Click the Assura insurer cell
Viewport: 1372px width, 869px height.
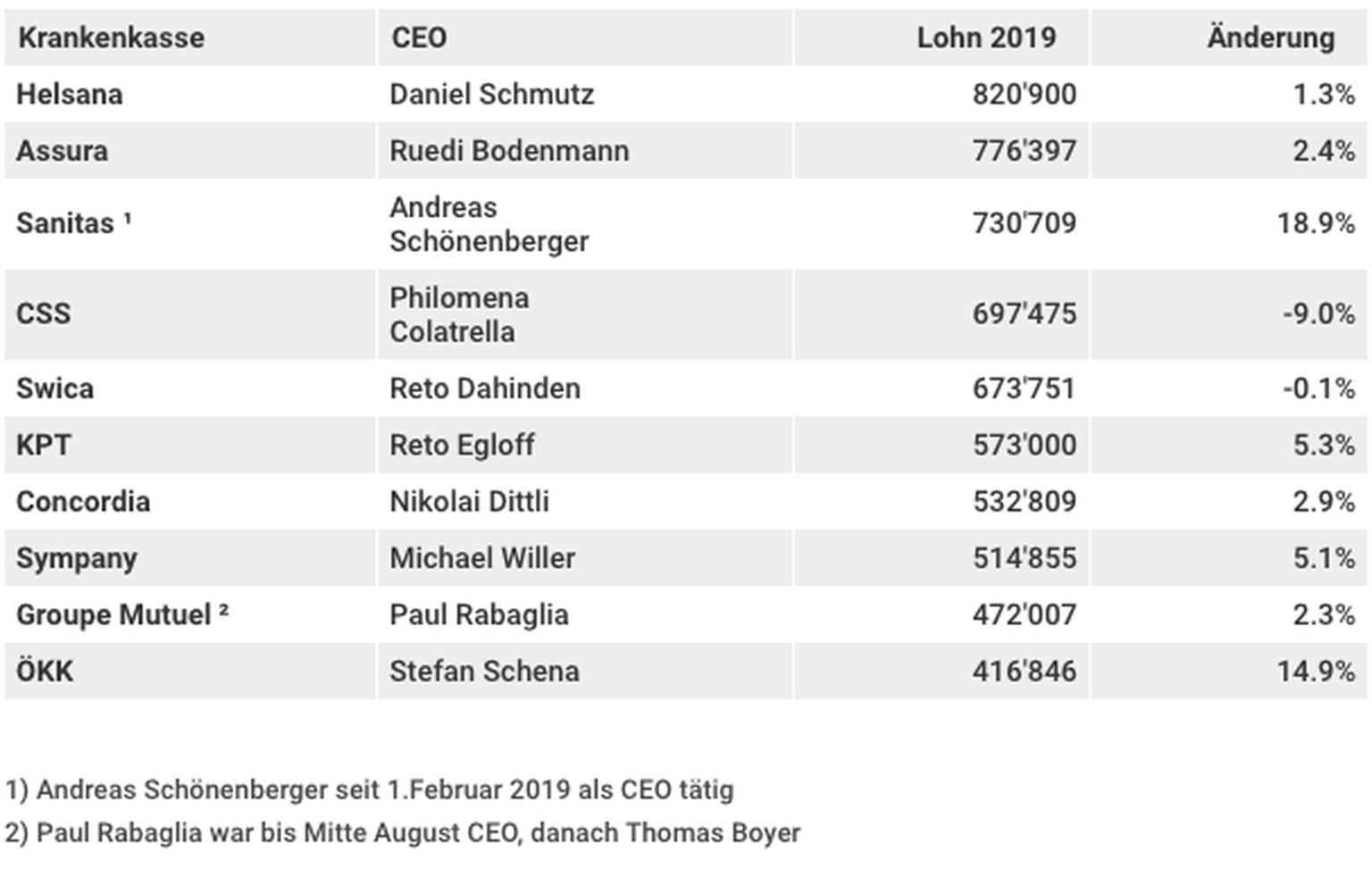63,151
